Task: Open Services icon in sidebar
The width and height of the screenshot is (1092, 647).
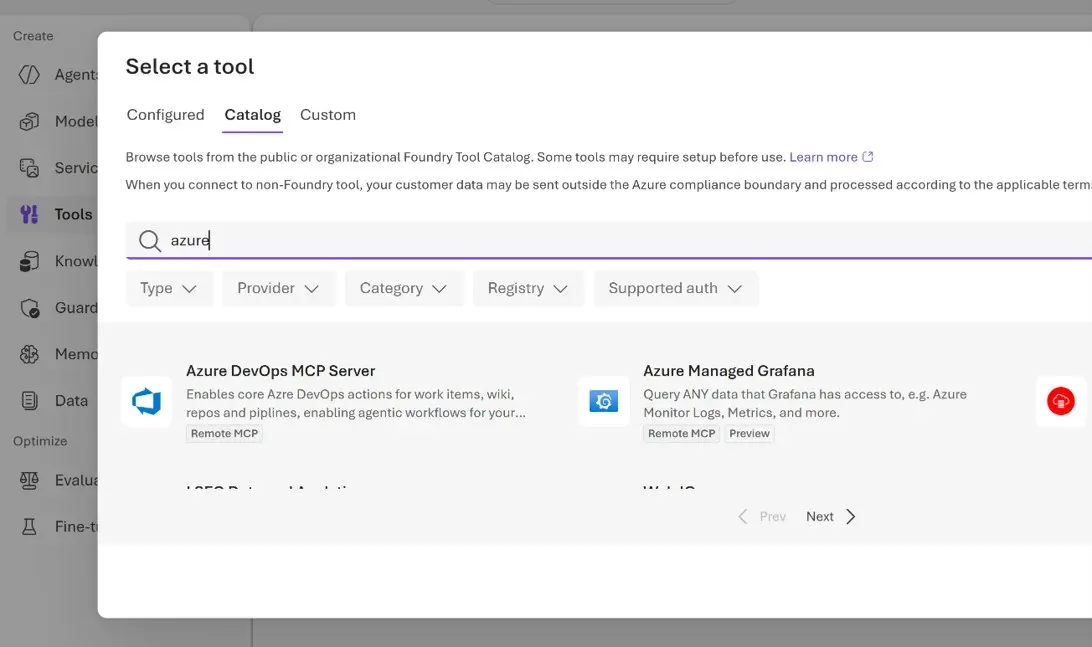Action: coord(29,168)
